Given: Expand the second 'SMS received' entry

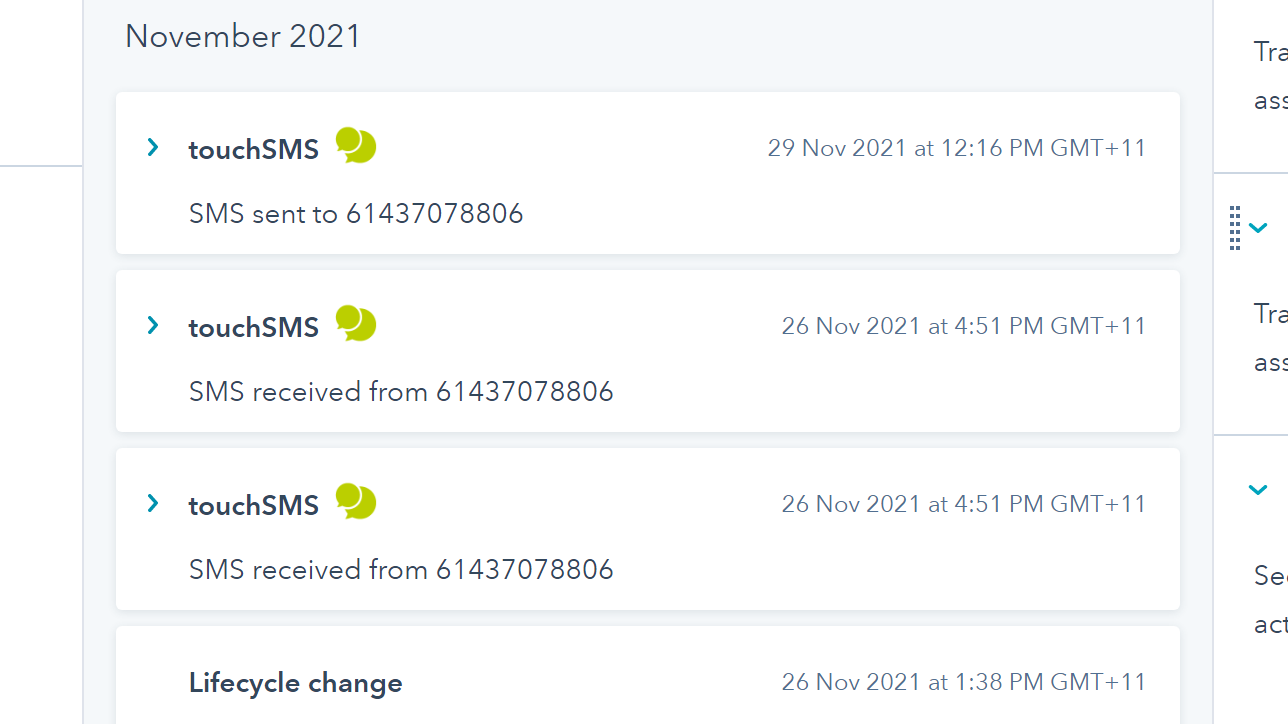Looking at the screenshot, I should point(152,503).
